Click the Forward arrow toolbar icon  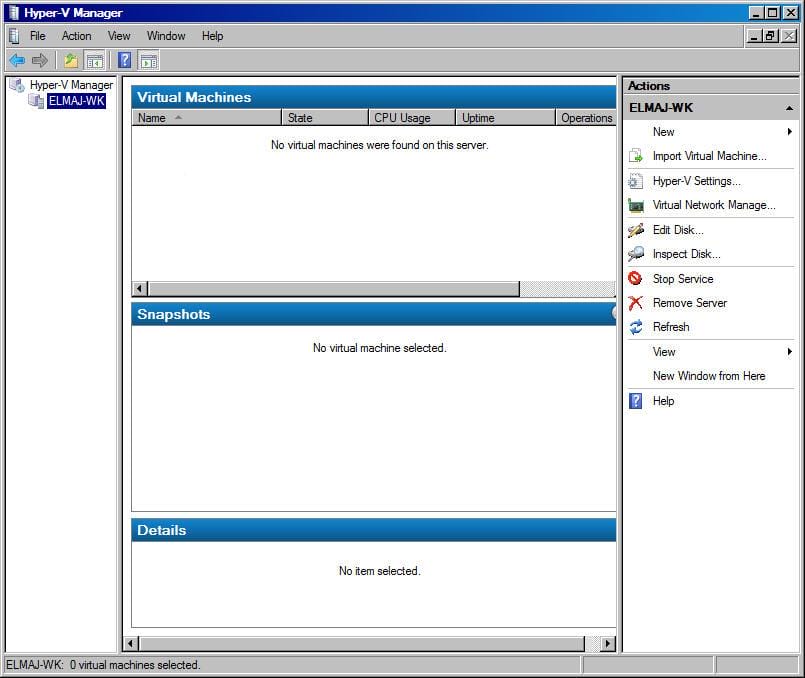tap(40, 61)
